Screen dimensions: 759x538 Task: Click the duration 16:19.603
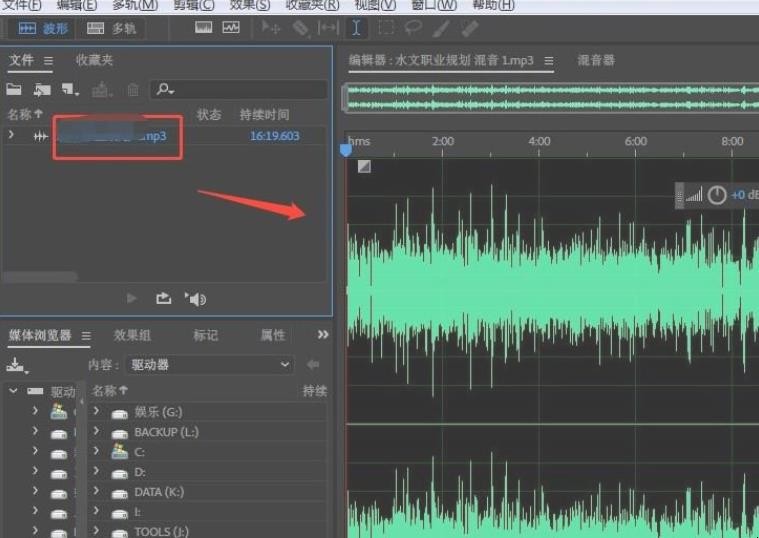click(x=274, y=136)
